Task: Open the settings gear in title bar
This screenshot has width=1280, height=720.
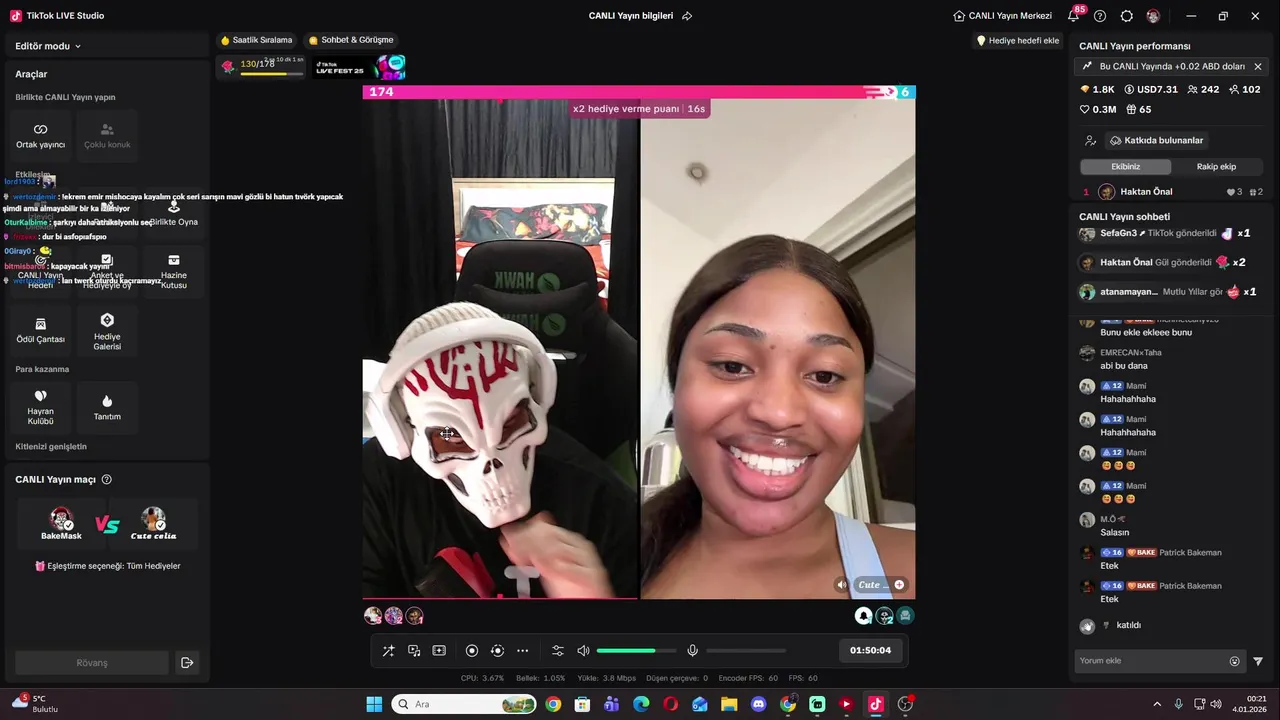Action: [1127, 16]
